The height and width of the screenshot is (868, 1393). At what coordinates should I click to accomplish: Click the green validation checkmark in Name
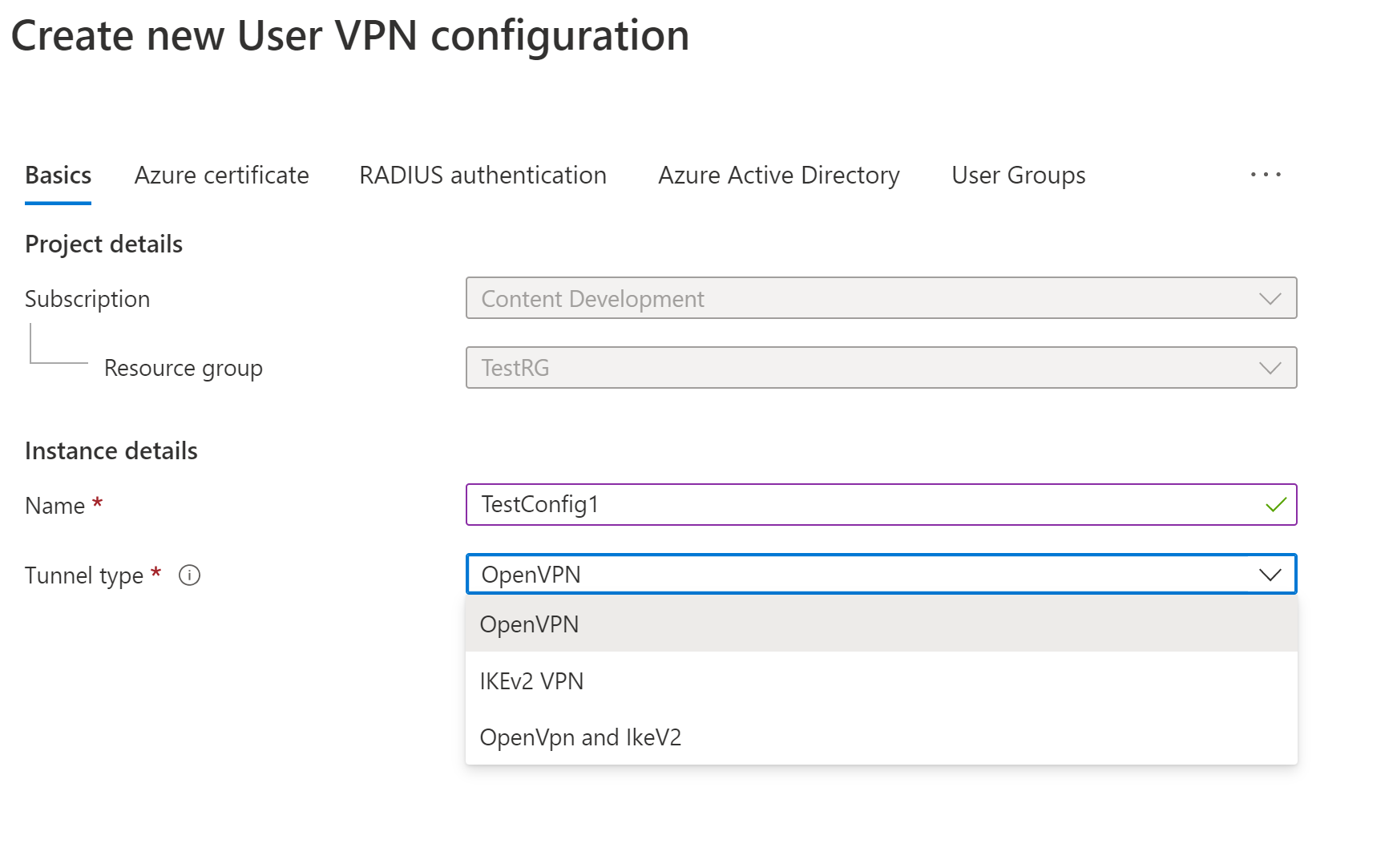(x=1275, y=505)
